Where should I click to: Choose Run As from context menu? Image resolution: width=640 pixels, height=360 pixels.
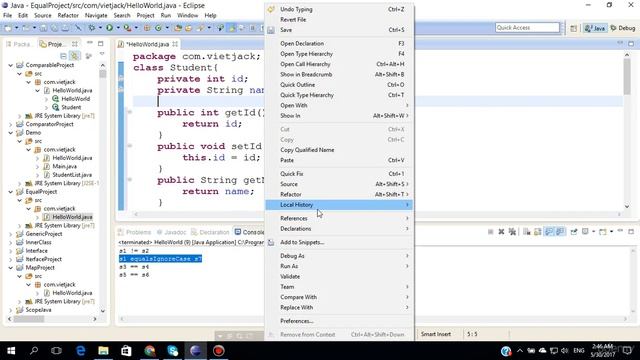[x=339, y=266]
